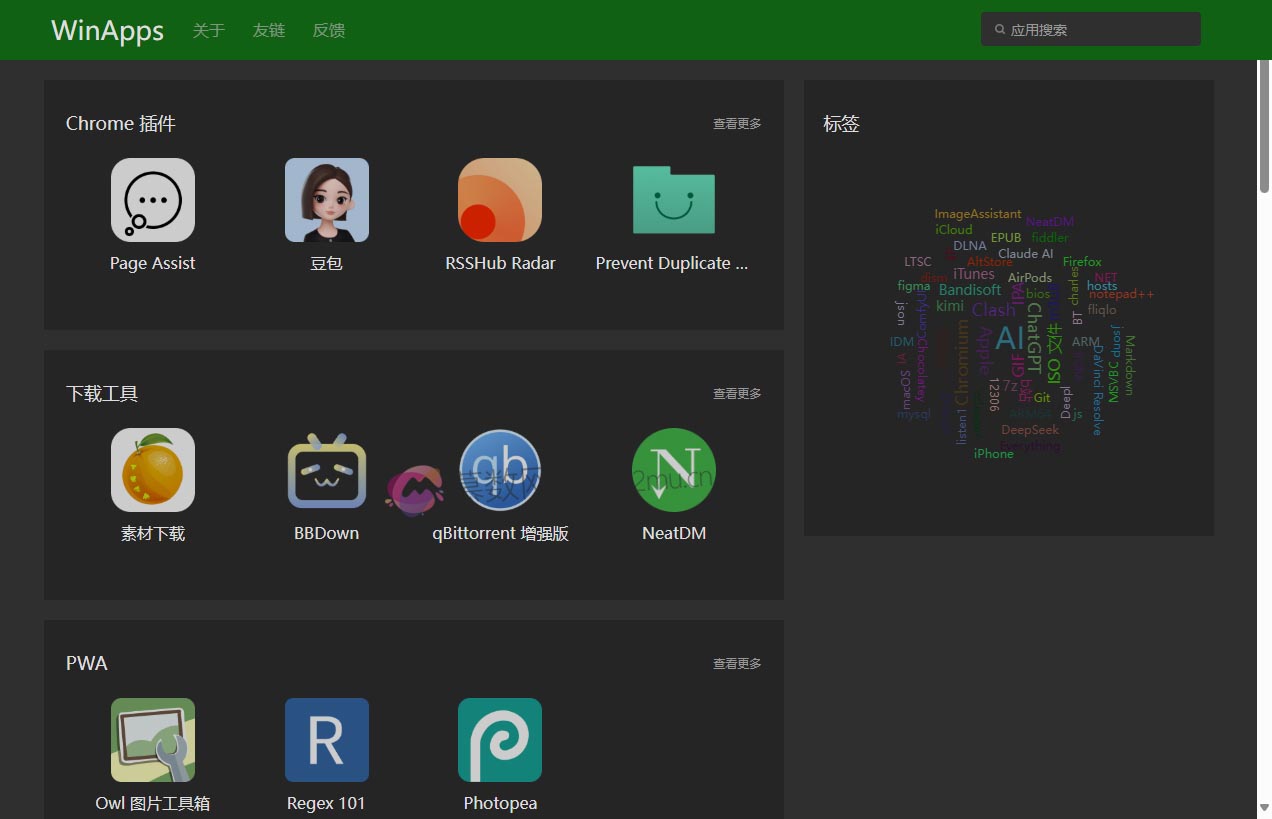Go to the 友链 navigation item
Screen dimensions: 1272x819
click(x=268, y=31)
